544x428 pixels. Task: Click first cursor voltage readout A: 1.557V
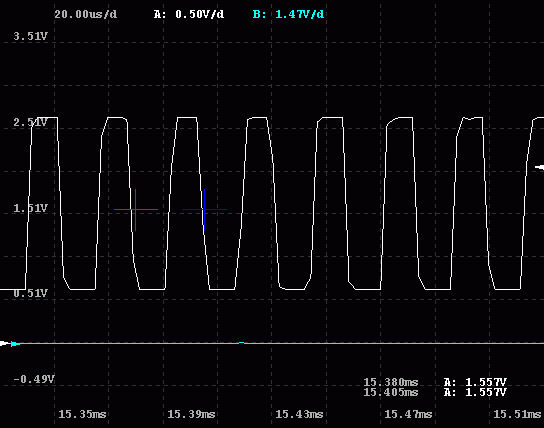click(475, 382)
